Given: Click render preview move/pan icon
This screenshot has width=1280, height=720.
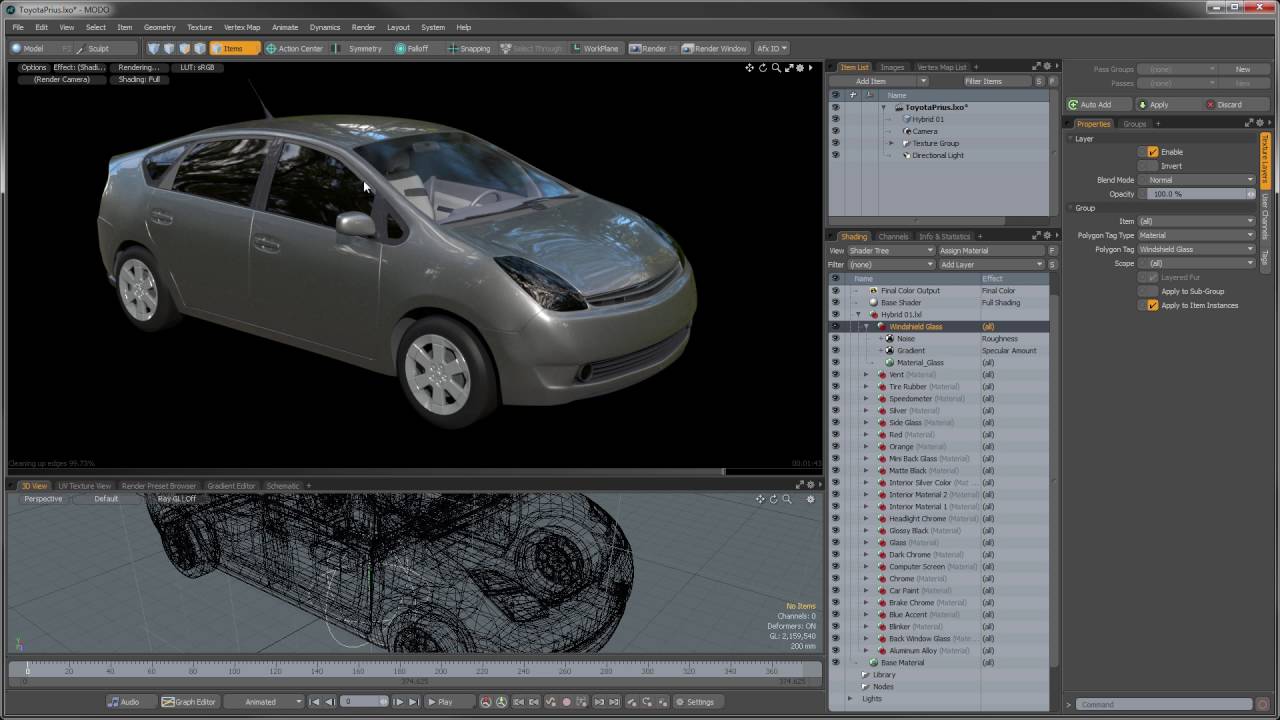Looking at the screenshot, I should click(749, 68).
